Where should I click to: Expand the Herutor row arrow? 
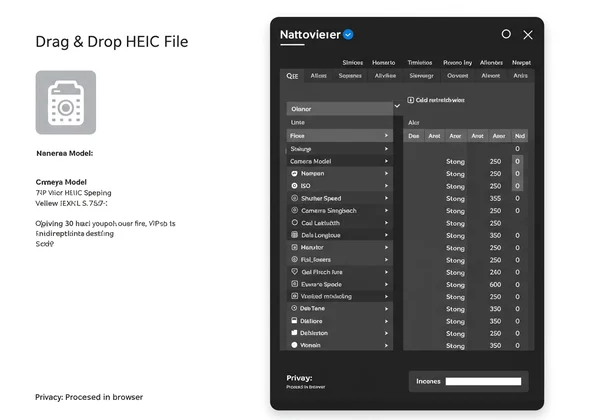(386, 247)
